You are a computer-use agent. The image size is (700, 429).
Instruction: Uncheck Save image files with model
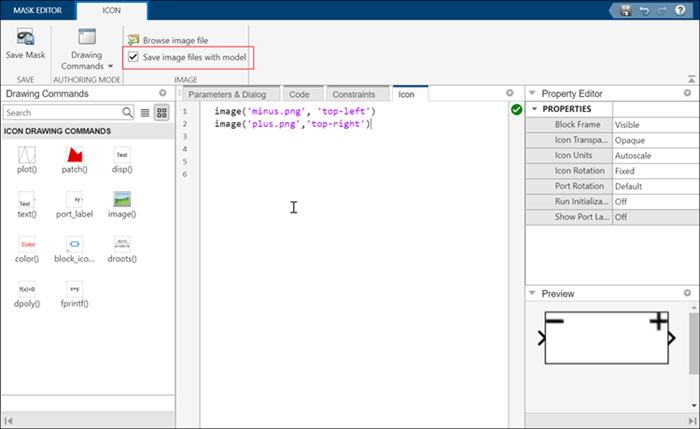click(x=133, y=57)
